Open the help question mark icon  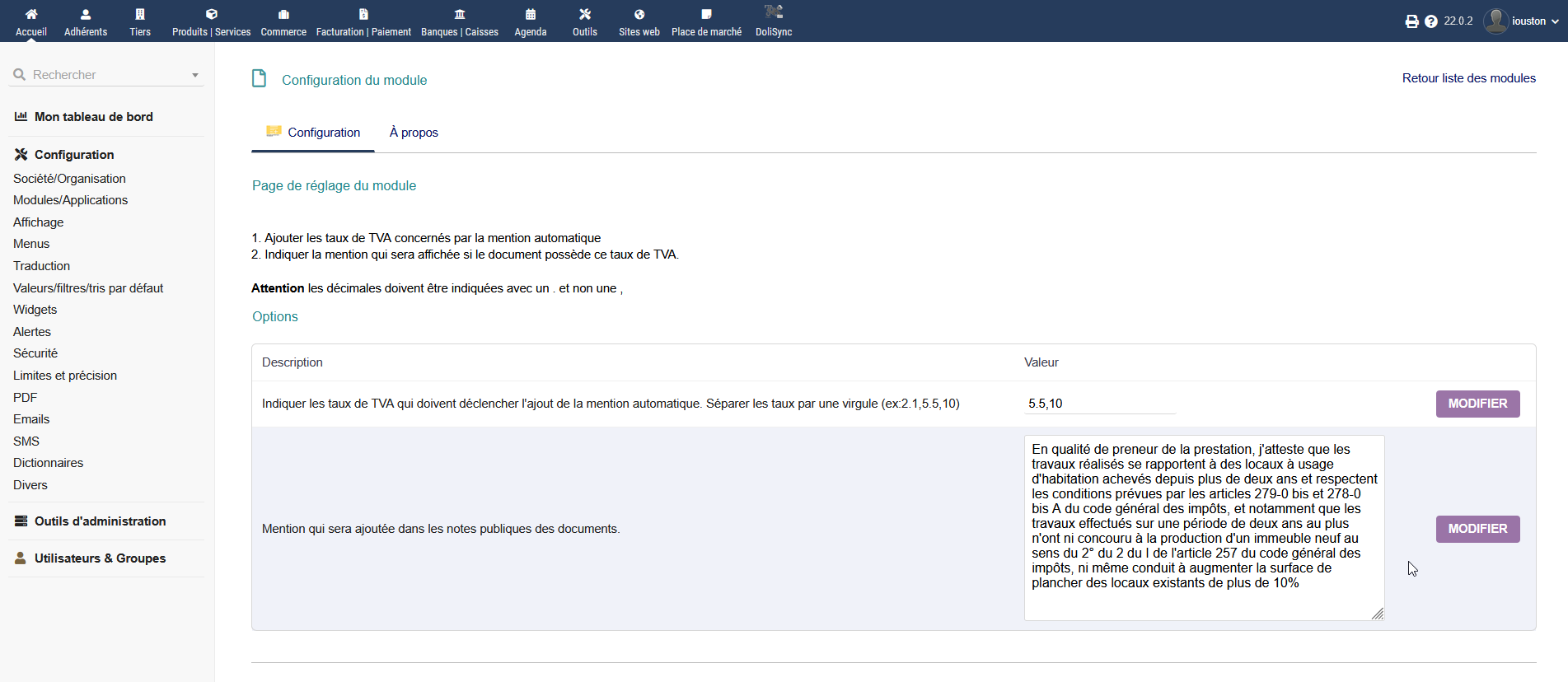coord(1431,21)
